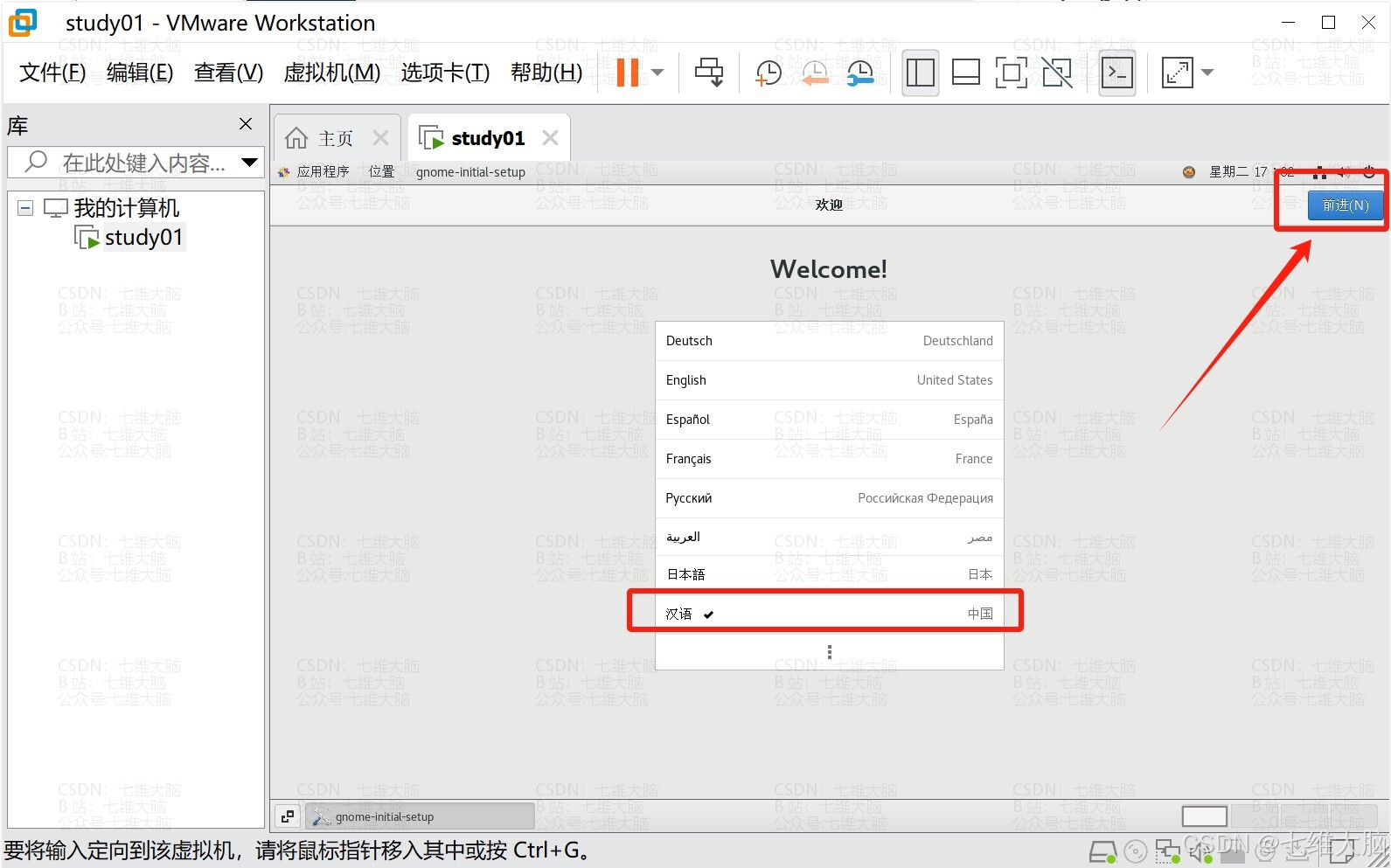Show more languages with three dots
Viewport: 1391px width, 868px height.
(x=829, y=652)
